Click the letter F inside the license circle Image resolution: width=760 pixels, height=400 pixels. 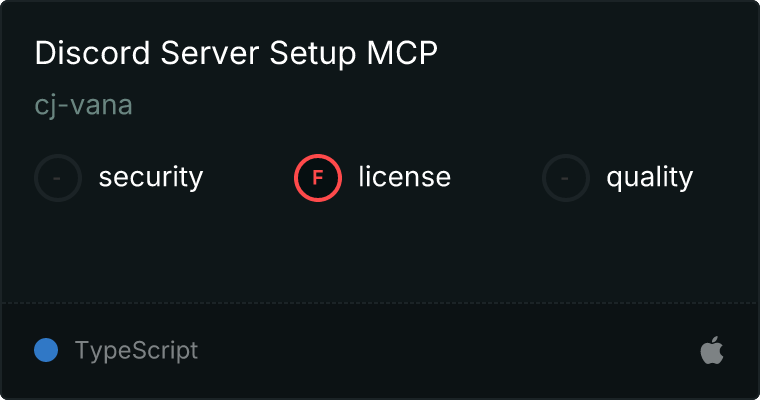[x=318, y=178]
